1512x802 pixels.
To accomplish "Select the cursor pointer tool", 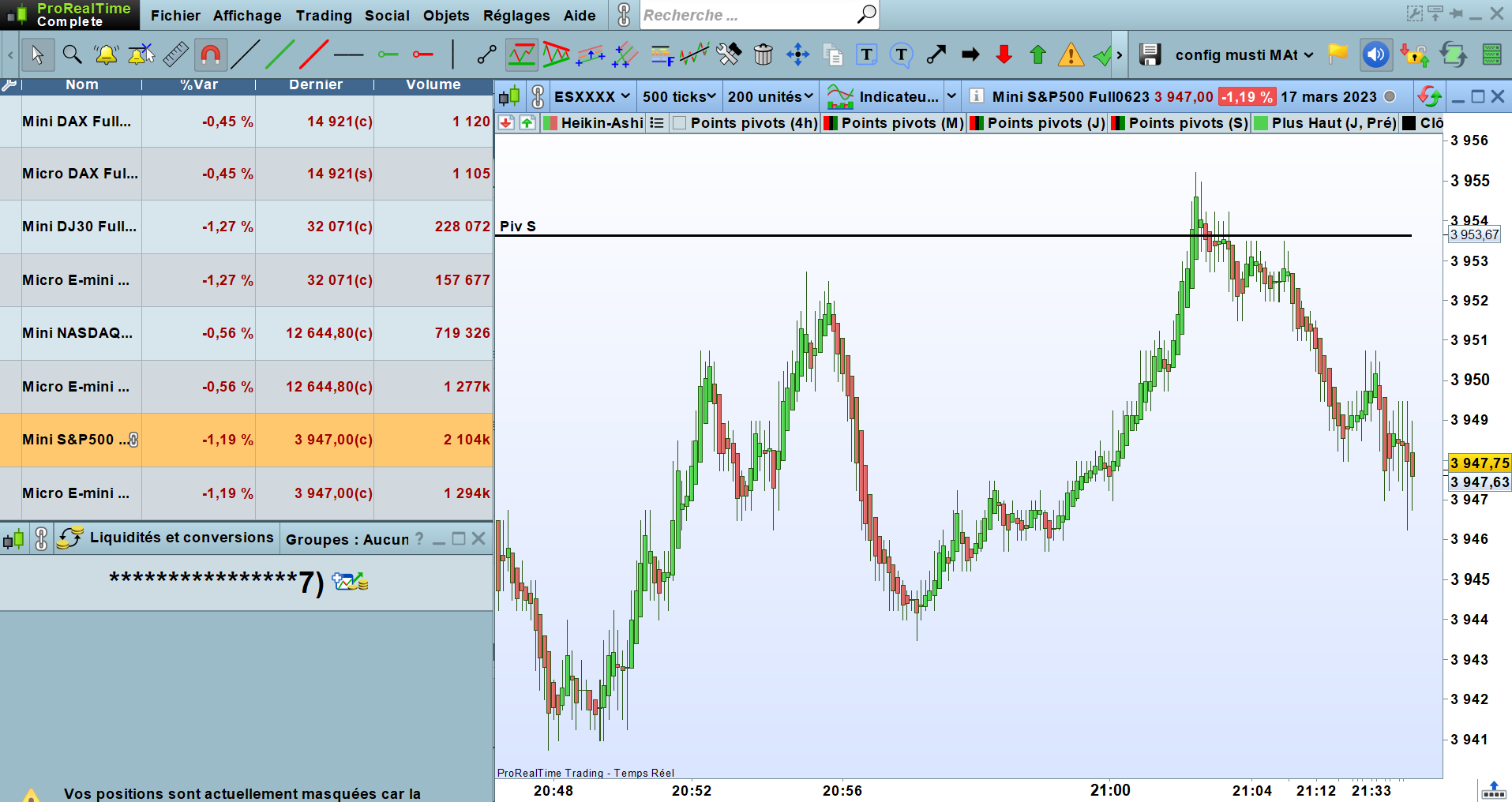I will (x=37, y=54).
